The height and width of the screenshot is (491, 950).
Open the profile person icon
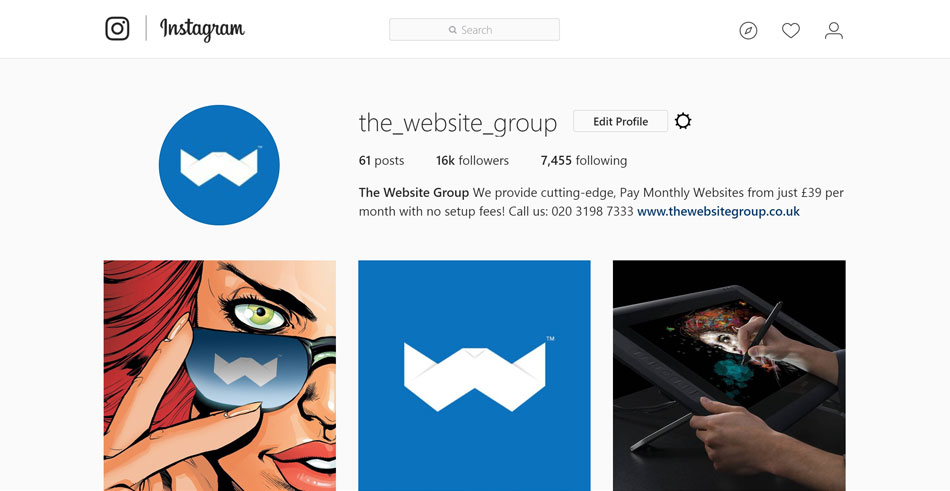coord(834,30)
